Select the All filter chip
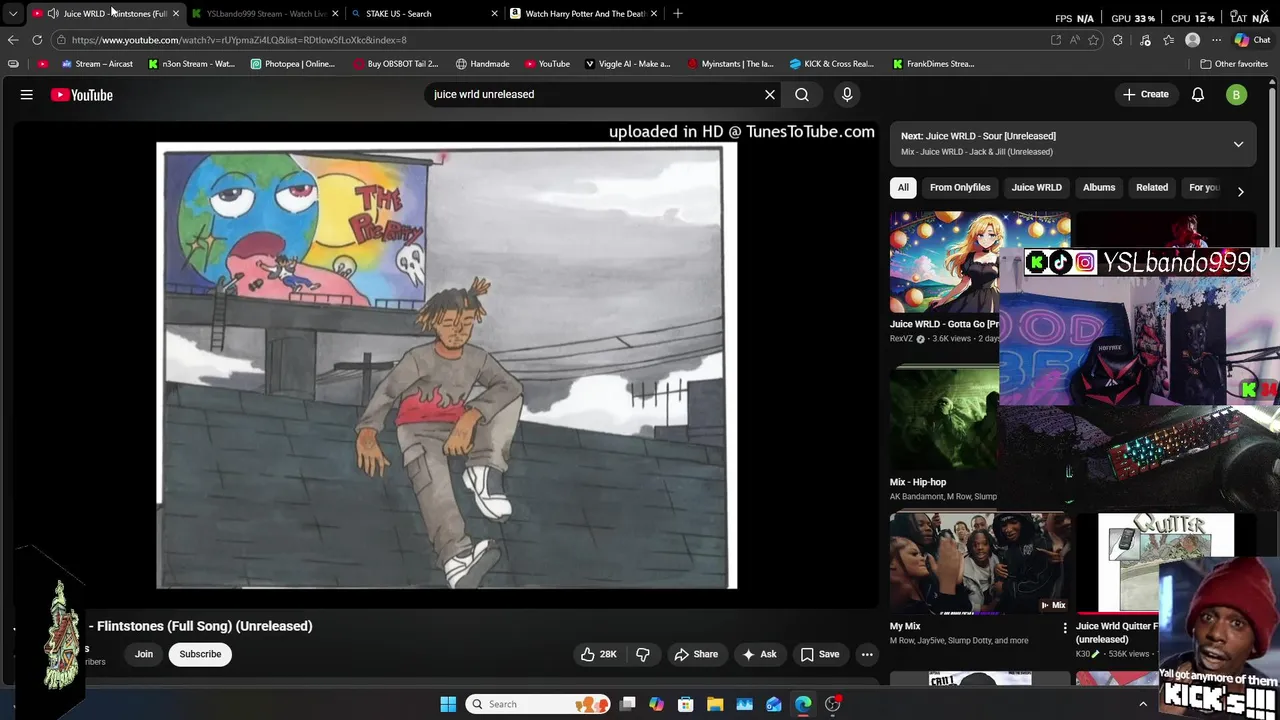 click(x=903, y=187)
